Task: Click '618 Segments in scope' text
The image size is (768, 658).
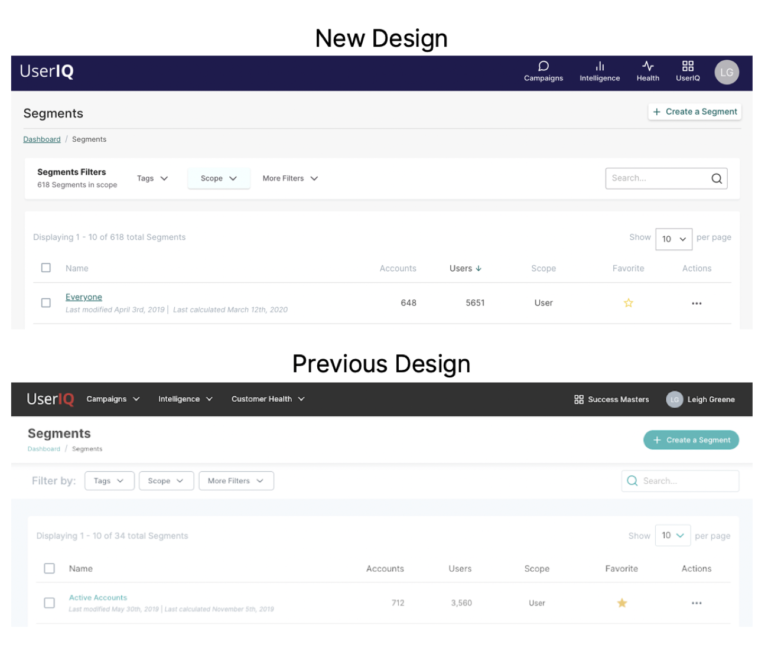Action: point(77,185)
